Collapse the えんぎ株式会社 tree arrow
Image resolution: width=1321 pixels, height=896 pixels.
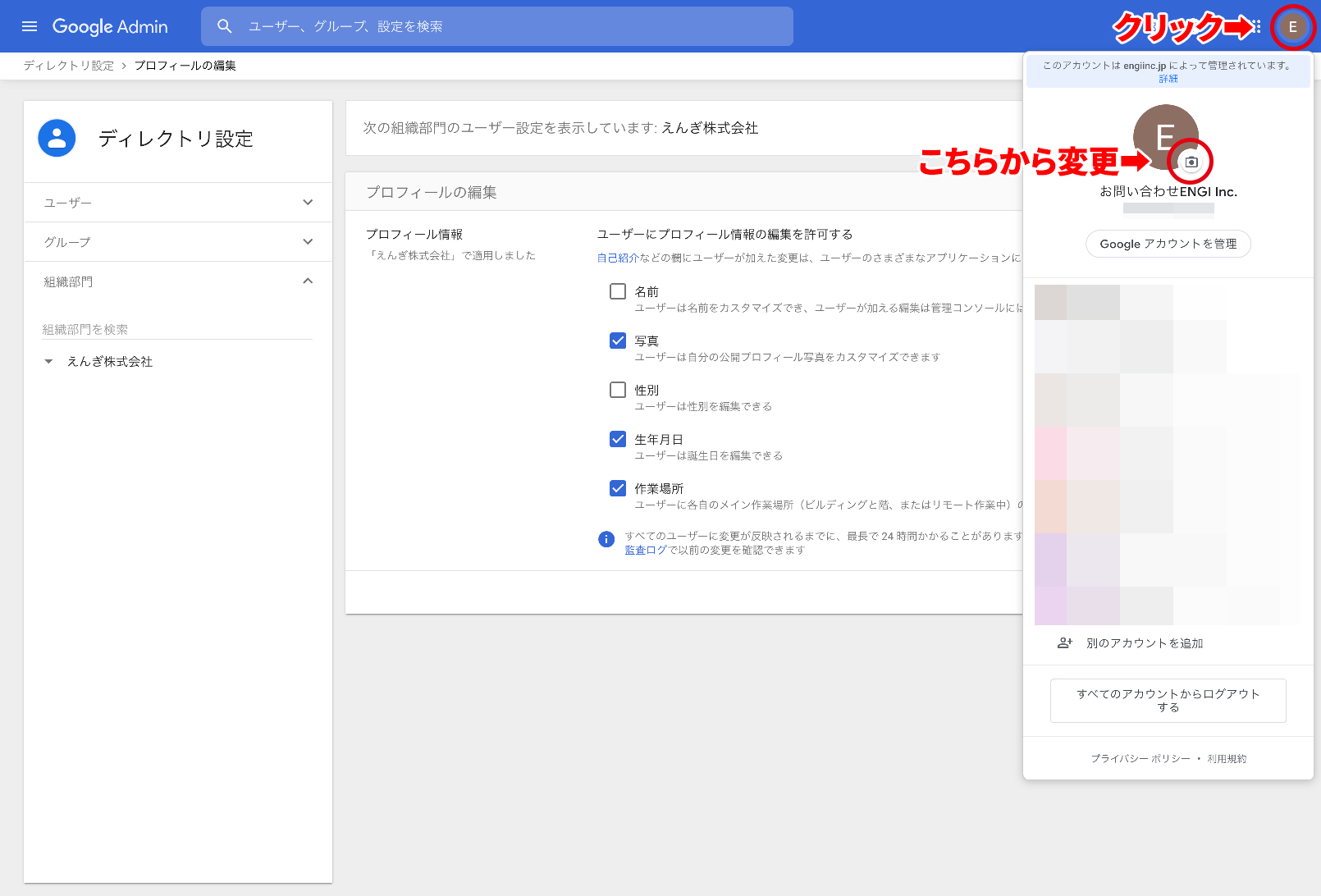48,362
